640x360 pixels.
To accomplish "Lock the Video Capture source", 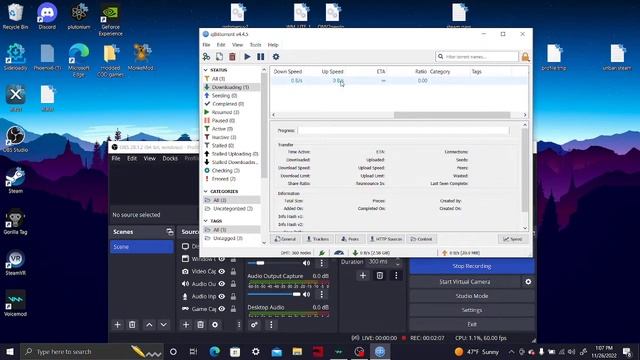I will [233, 271].
